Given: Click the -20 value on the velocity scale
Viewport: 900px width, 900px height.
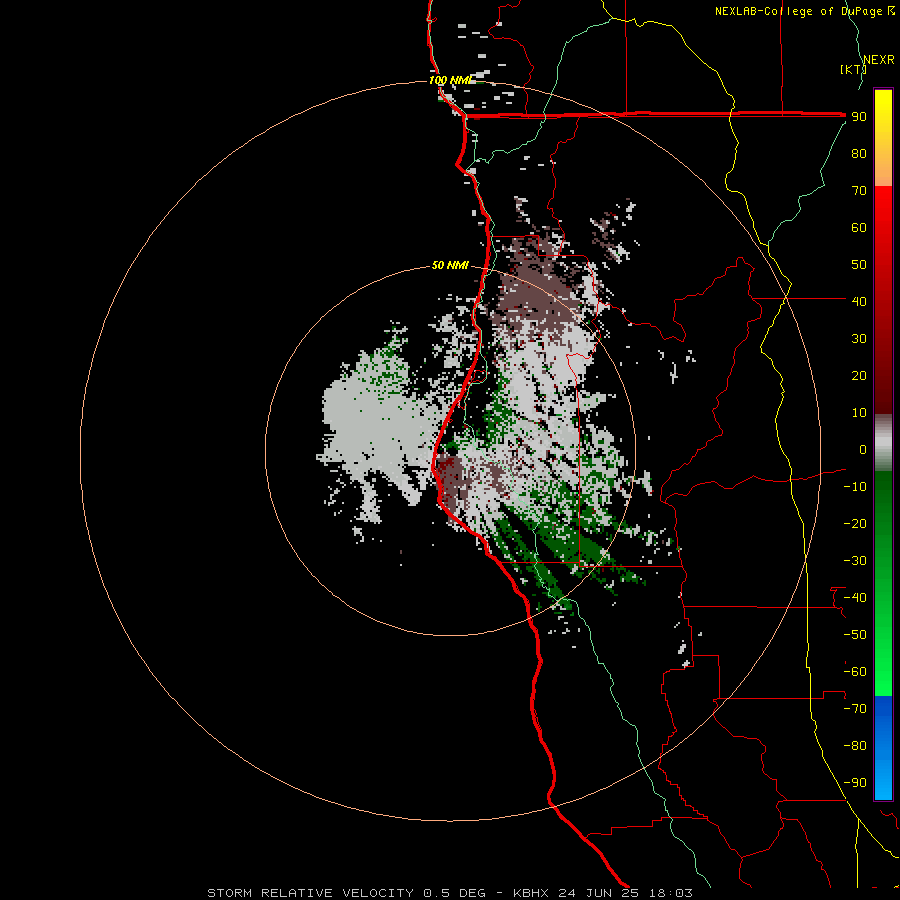Looking at the screenshot, I should (855, 523).
